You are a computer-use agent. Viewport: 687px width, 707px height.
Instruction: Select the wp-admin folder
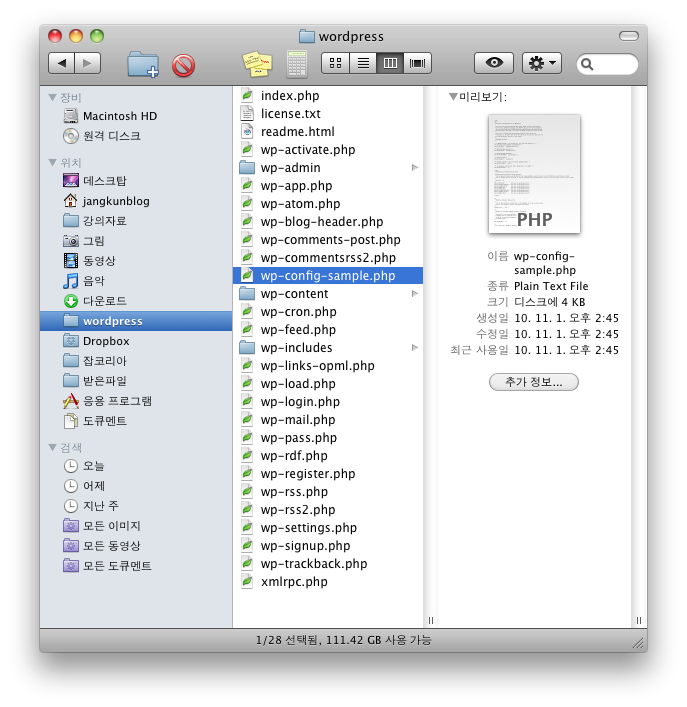click(x=328, y=168)
